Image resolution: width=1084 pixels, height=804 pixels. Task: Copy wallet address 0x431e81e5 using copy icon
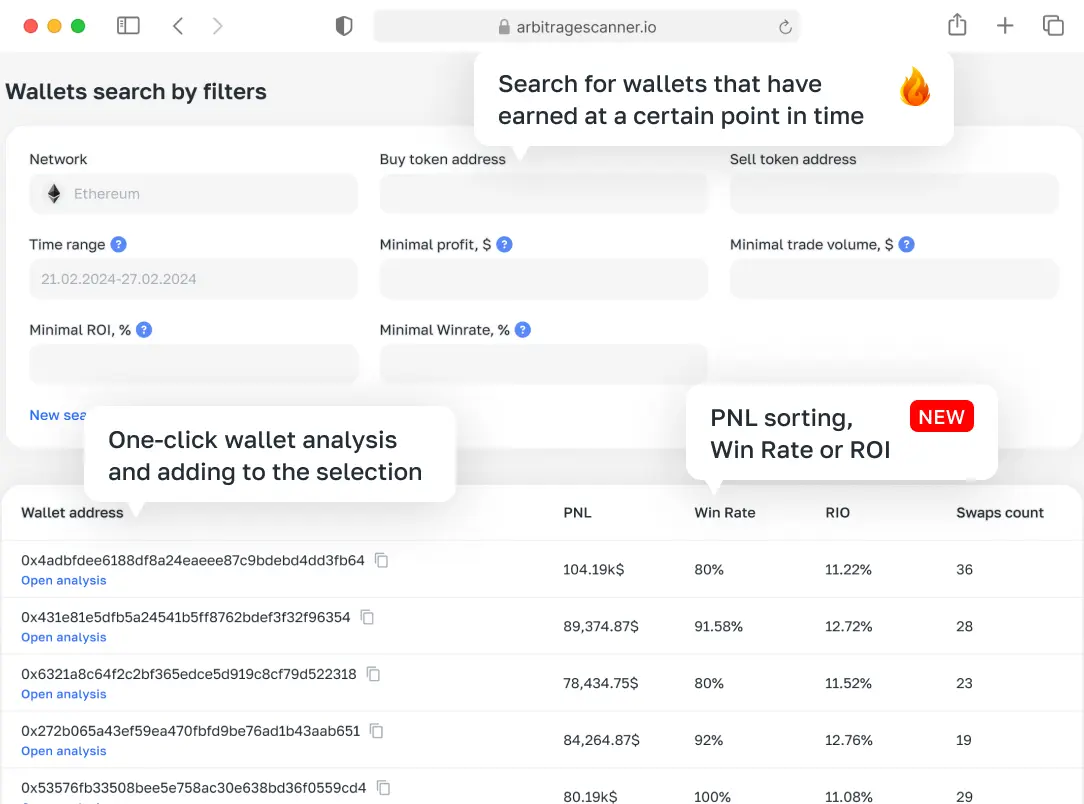[367, 618]
